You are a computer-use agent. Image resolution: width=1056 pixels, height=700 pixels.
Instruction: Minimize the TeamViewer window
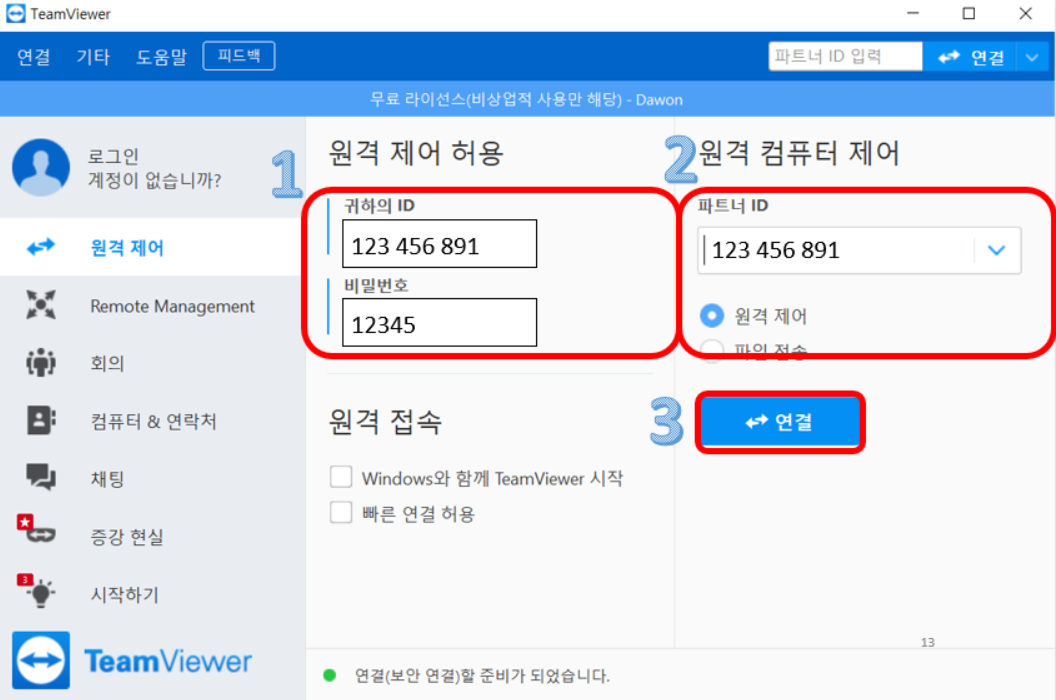tap(913, 13)
